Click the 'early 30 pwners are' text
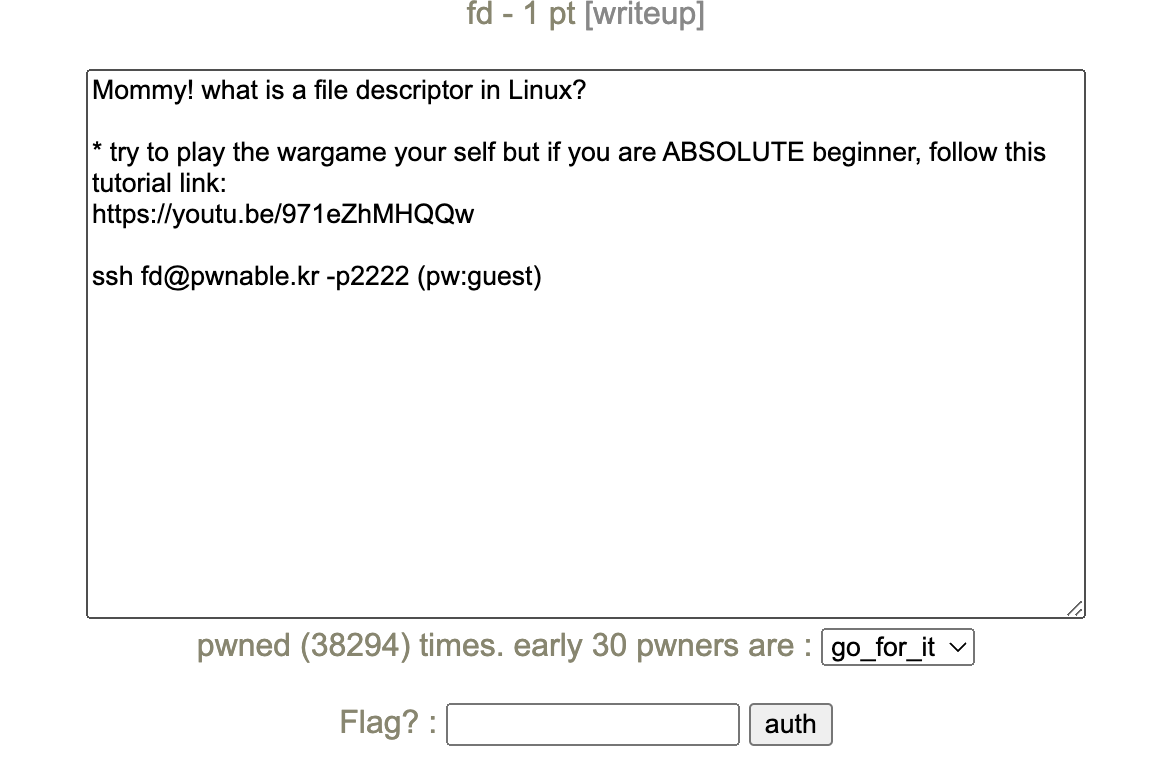The width and height of the screenshot is (1164, 766). [x=662, y=647]
